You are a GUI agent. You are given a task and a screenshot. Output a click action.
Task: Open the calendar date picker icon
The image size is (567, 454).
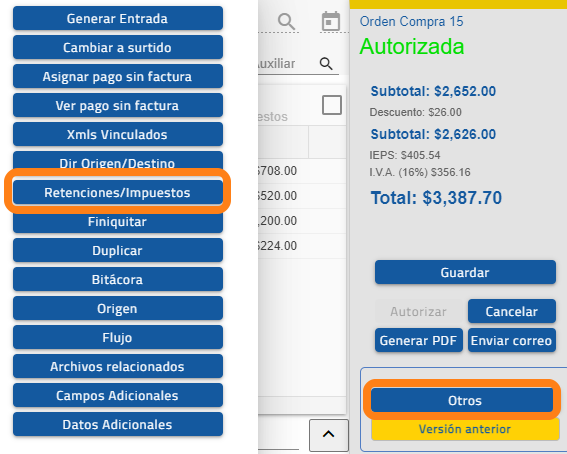[331, 21]
